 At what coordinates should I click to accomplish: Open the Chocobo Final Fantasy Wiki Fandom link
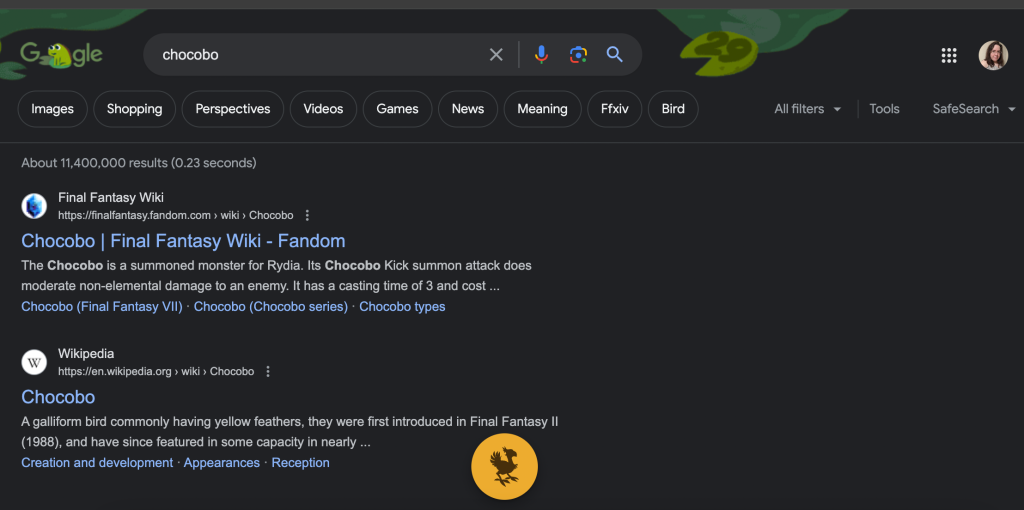click(x=183, y=241)
